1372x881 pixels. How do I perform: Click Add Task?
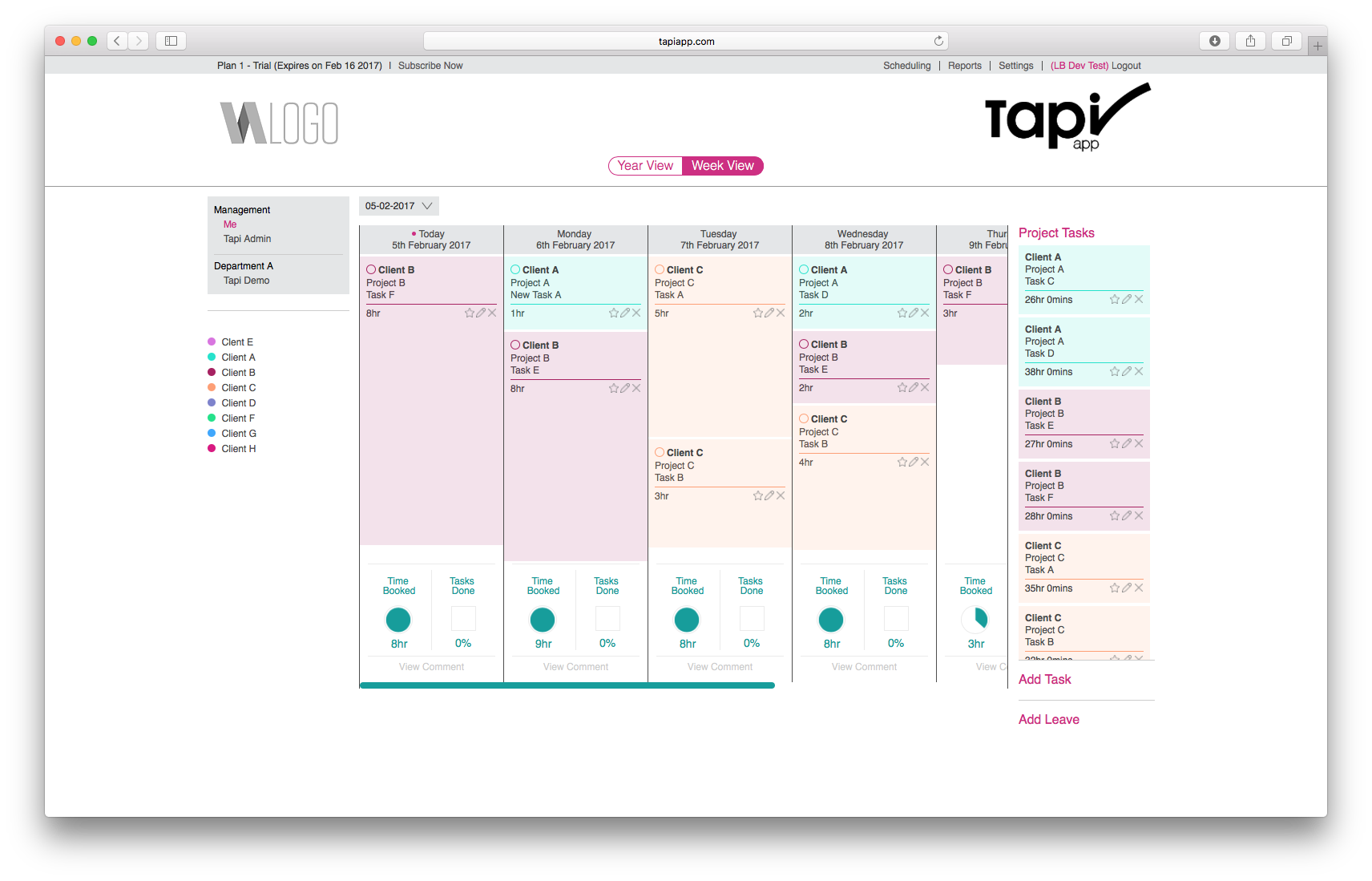pyautogui.click(x=1044, y=679)
